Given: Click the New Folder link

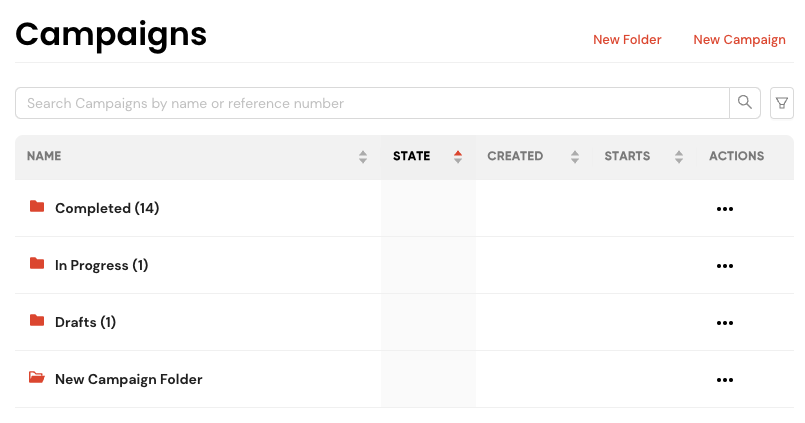Looking at the screenshot, I should [627, 40].
